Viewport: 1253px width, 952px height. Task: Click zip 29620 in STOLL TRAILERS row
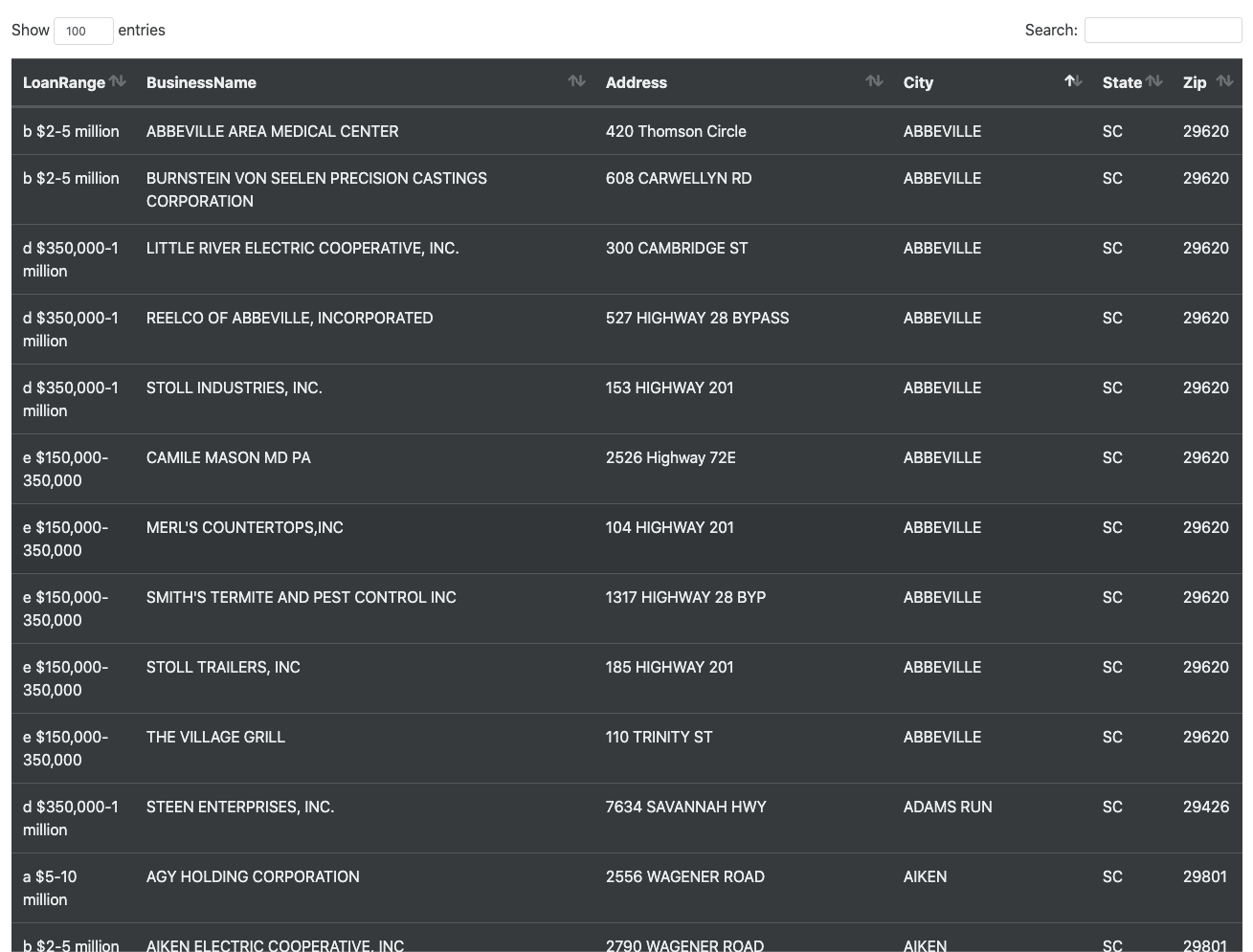(x=1206, y=667)
